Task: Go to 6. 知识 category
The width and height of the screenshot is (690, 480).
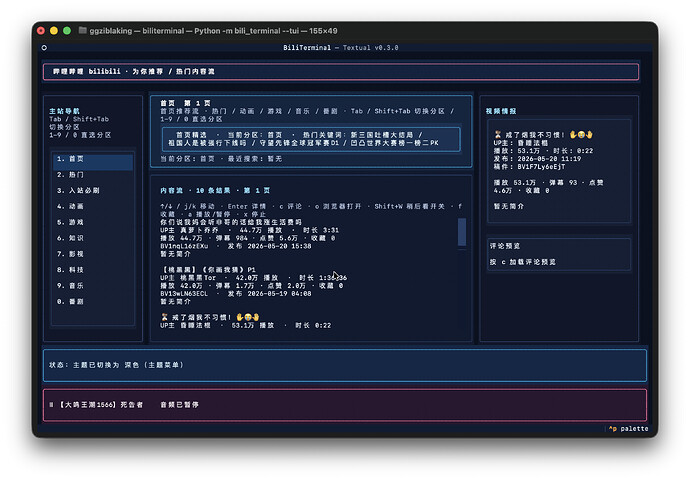Action: 93,238
